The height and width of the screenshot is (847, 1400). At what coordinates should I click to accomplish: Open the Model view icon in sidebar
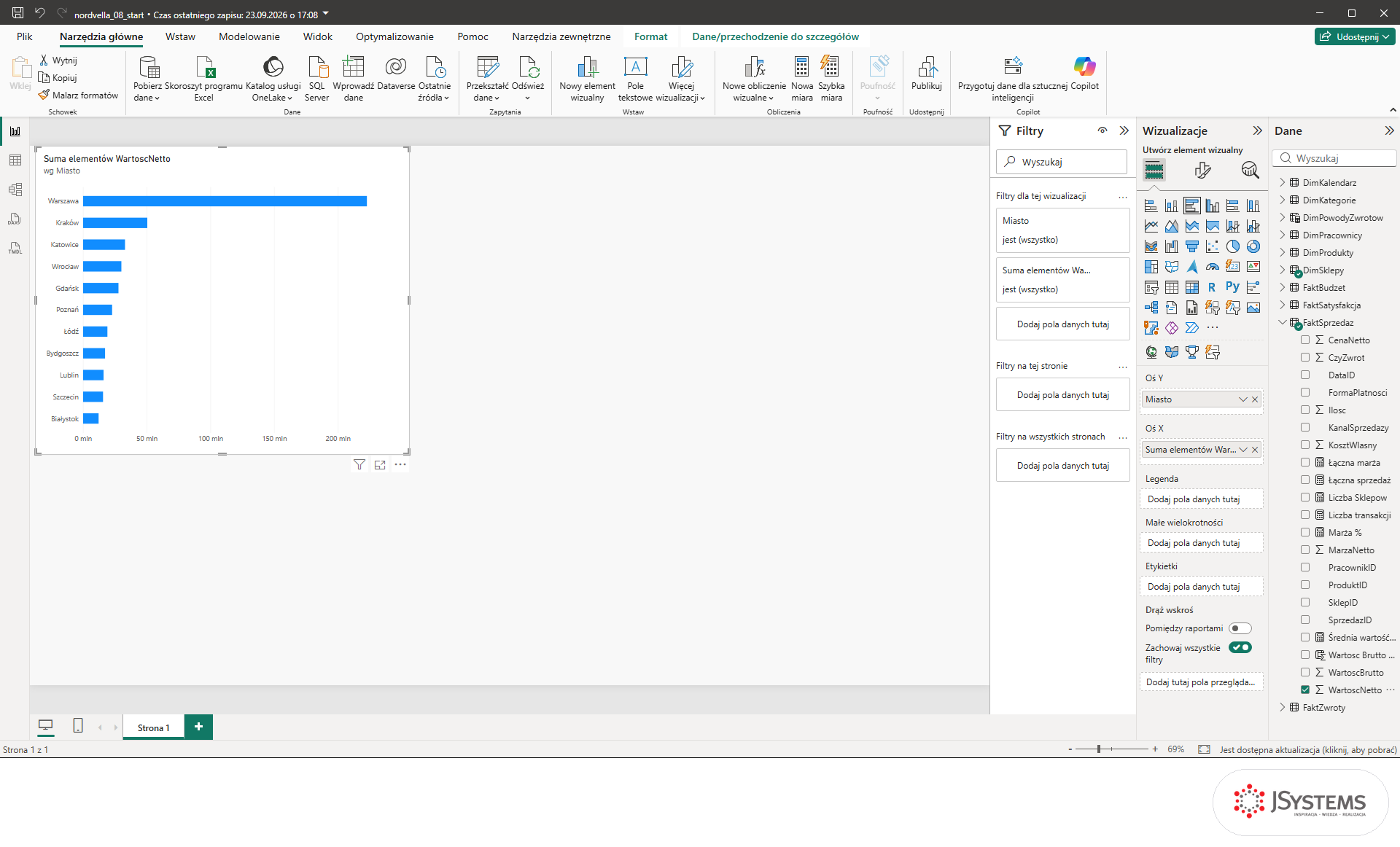click(x=15, y=190)
